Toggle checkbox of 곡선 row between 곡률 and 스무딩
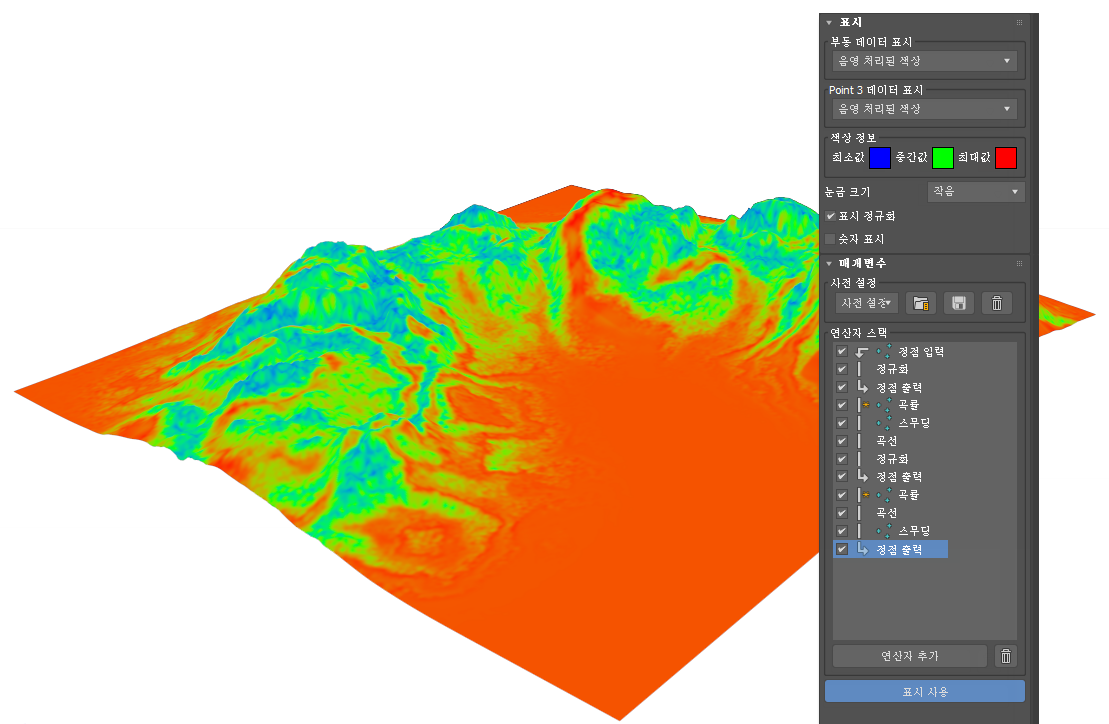 click(842, 513)
